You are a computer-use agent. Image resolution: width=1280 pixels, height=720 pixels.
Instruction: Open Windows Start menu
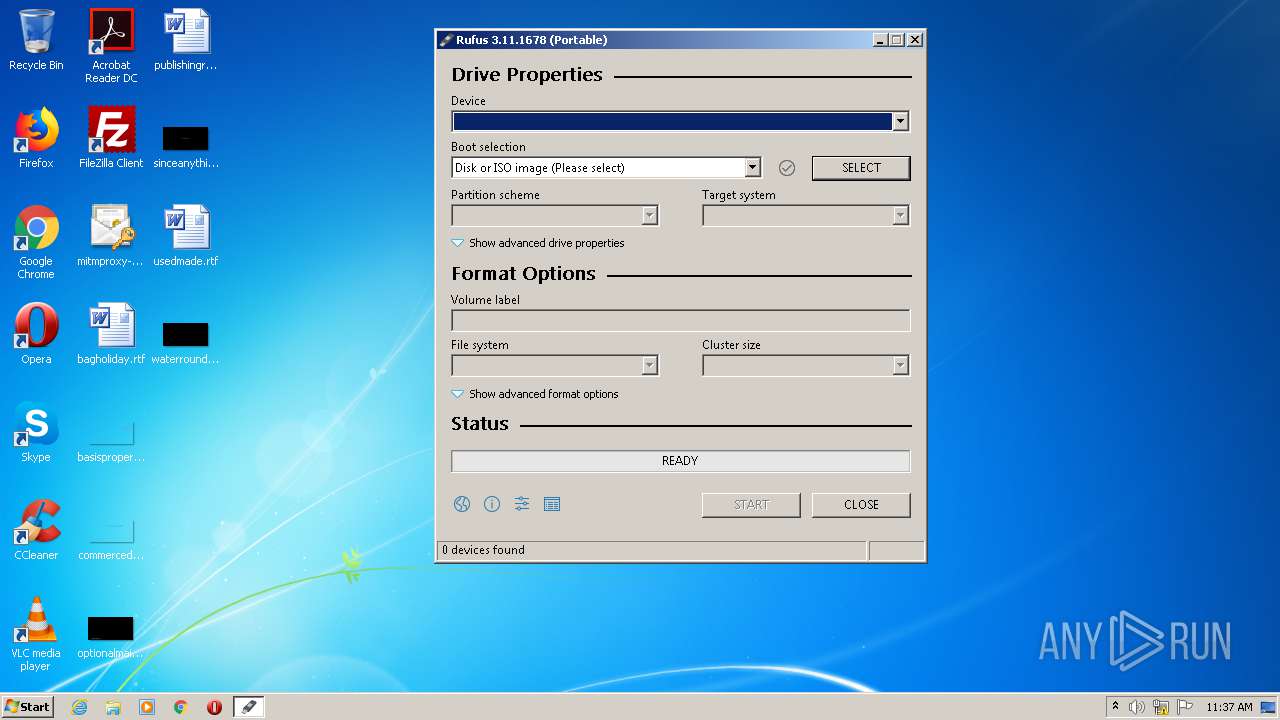[x=28, y=707]
